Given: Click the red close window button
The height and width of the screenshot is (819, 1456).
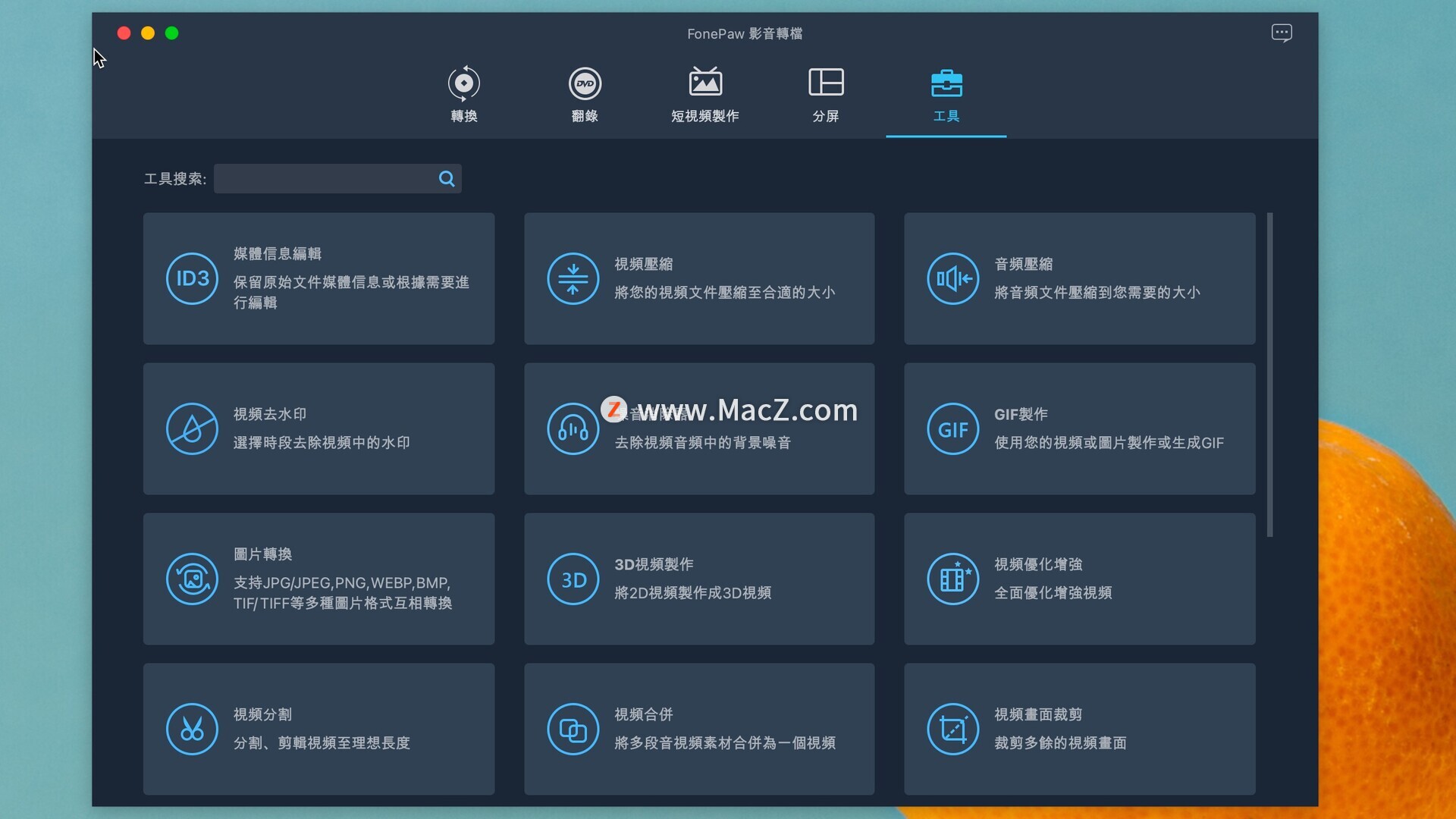Looking at the screenshot, I should pyautogui.click(x=124, y=33).
